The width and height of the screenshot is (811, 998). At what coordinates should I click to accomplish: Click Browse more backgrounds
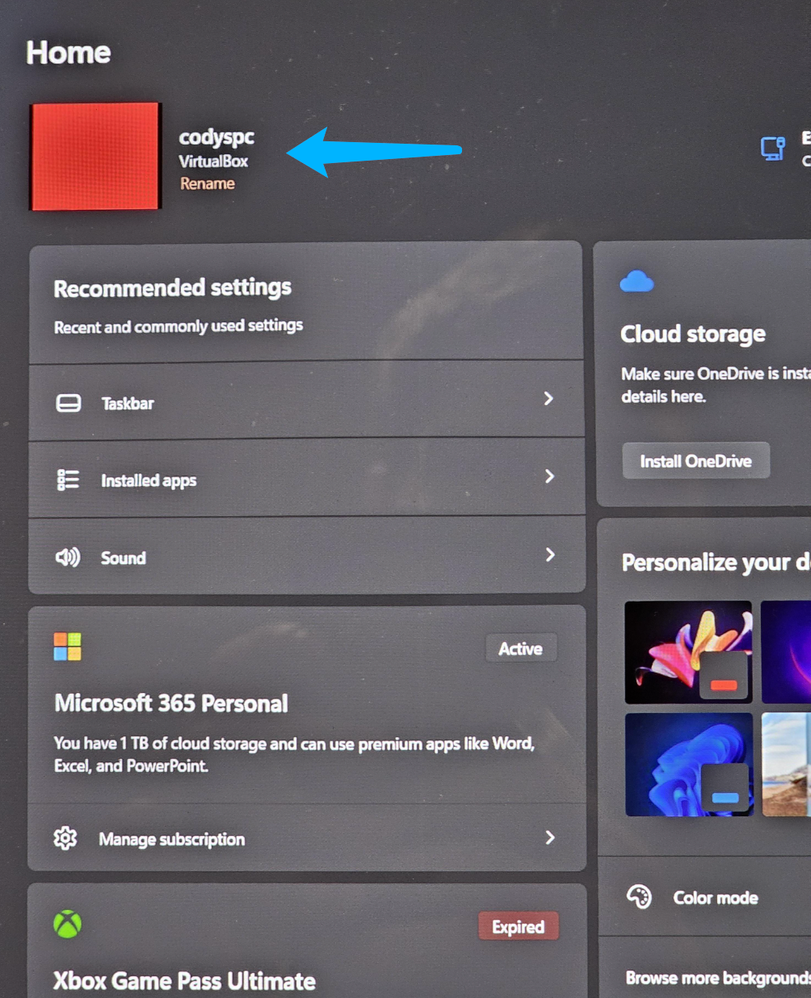click(718, 978)
